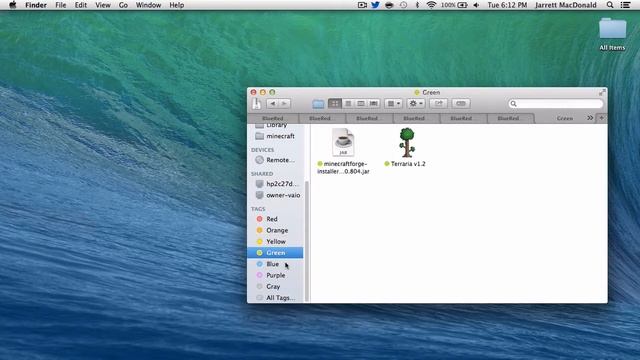Click the battery status icon
This screenshot has height=360, width=640.
pos(454,5)
